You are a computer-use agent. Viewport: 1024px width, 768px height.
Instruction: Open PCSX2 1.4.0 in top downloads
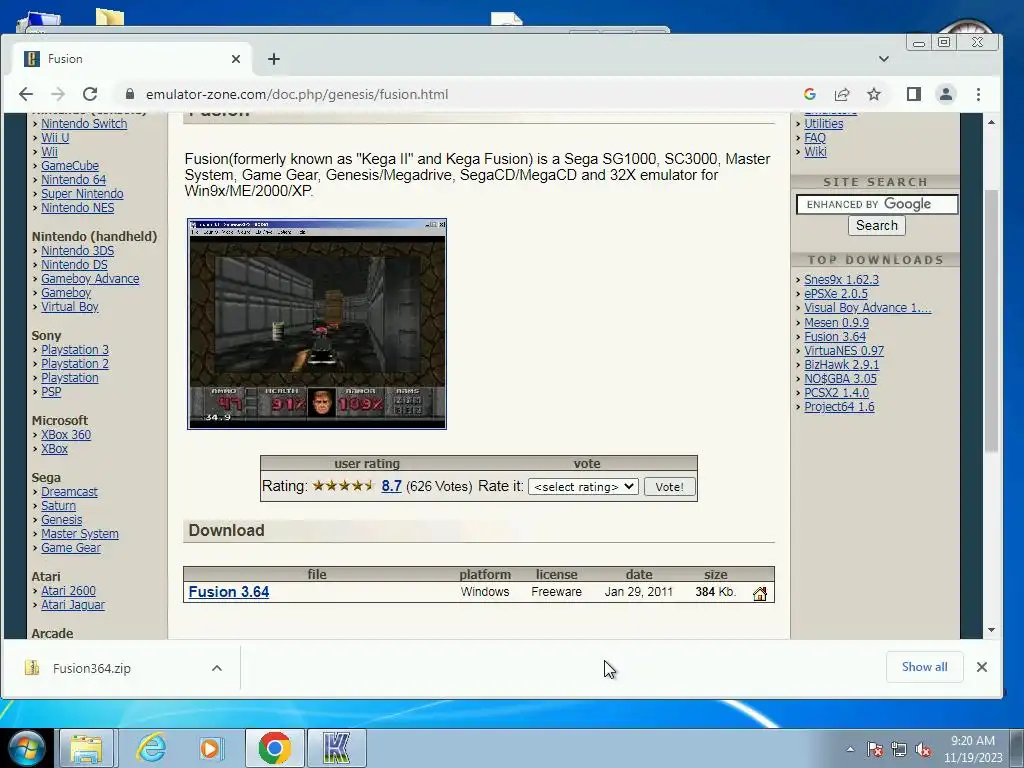837,393
